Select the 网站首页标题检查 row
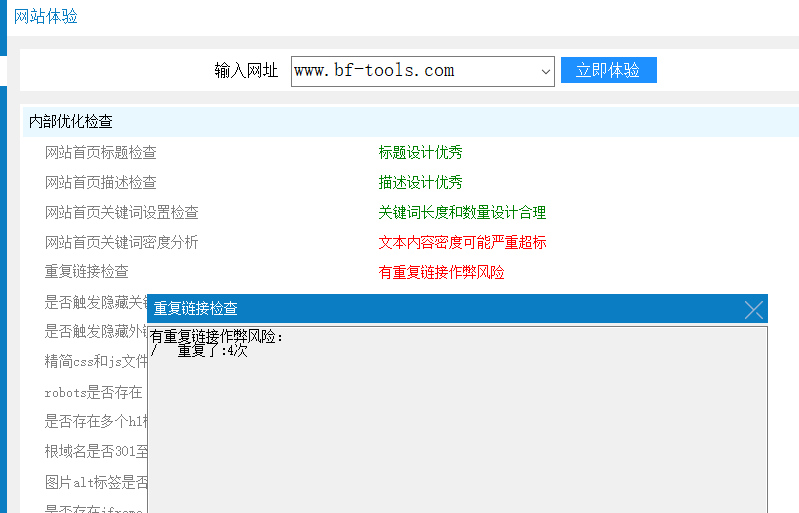799x513 pixels. click(x=101, y=152)
